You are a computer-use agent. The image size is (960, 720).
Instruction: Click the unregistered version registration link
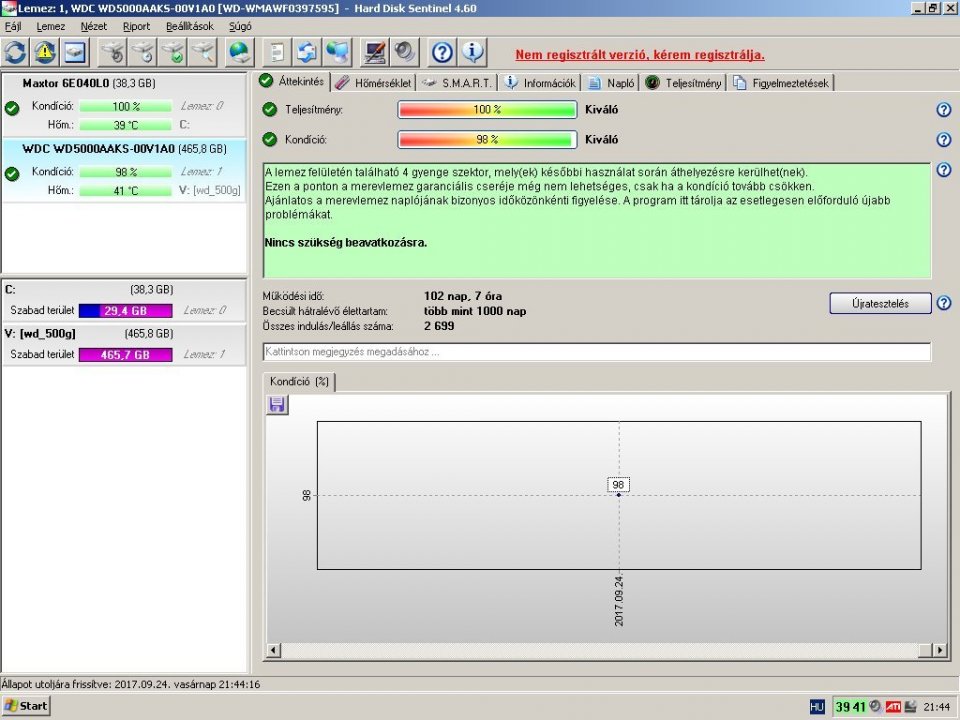640,54
